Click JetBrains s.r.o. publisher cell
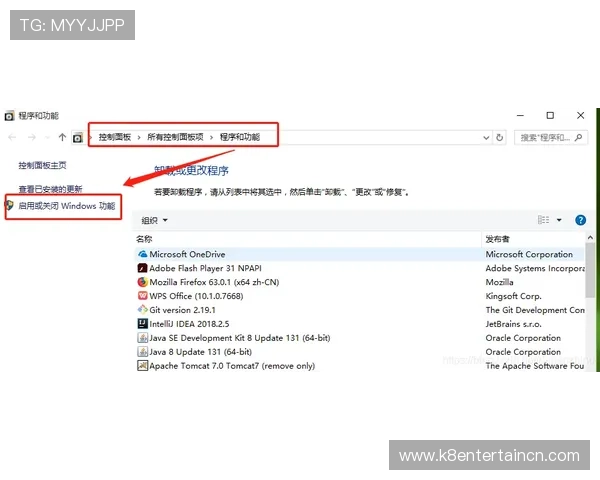 513,324
